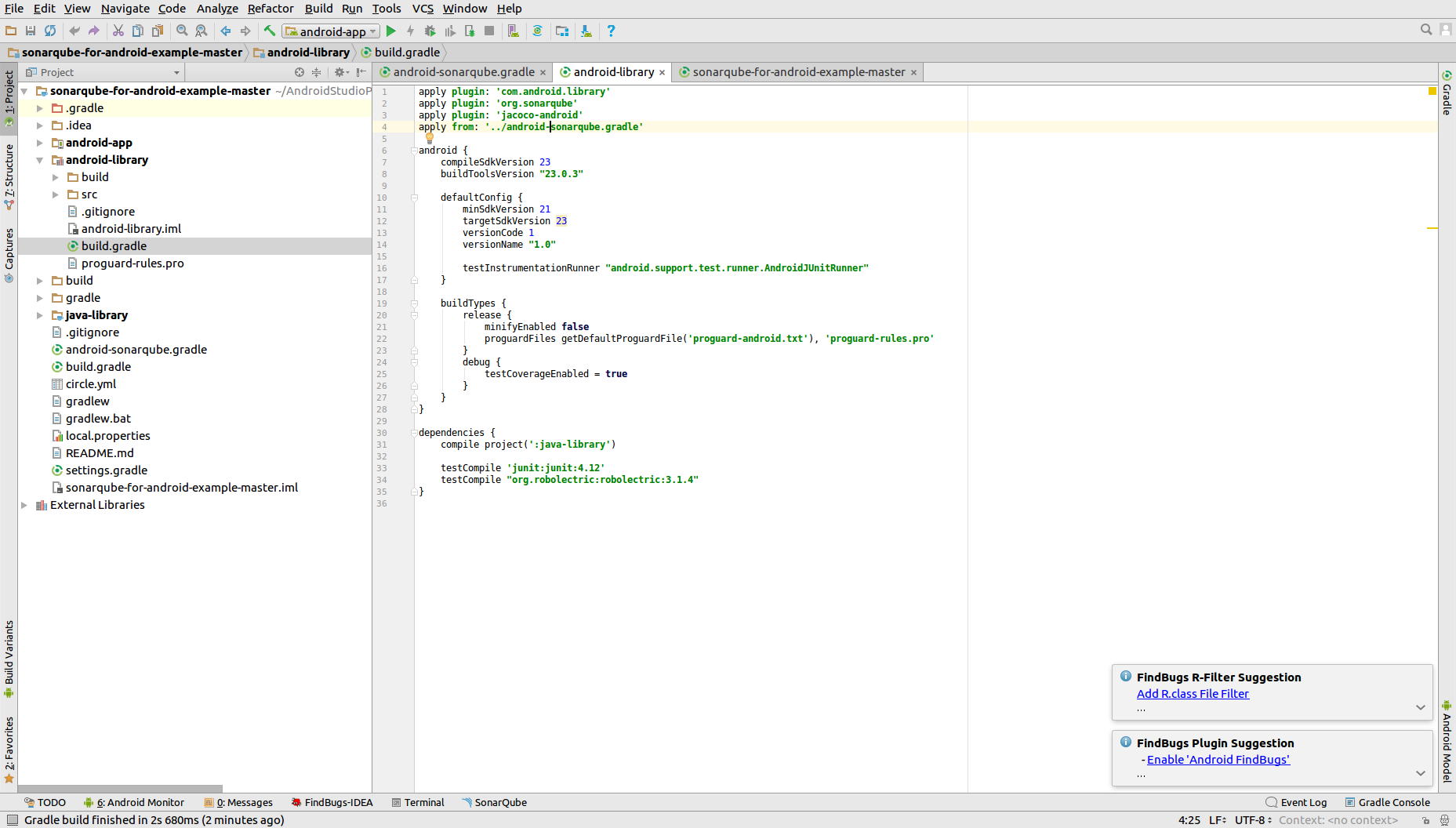Click the Open folder toolbar icon
This screenshot has height=828, width=1456.
[11, 31]
